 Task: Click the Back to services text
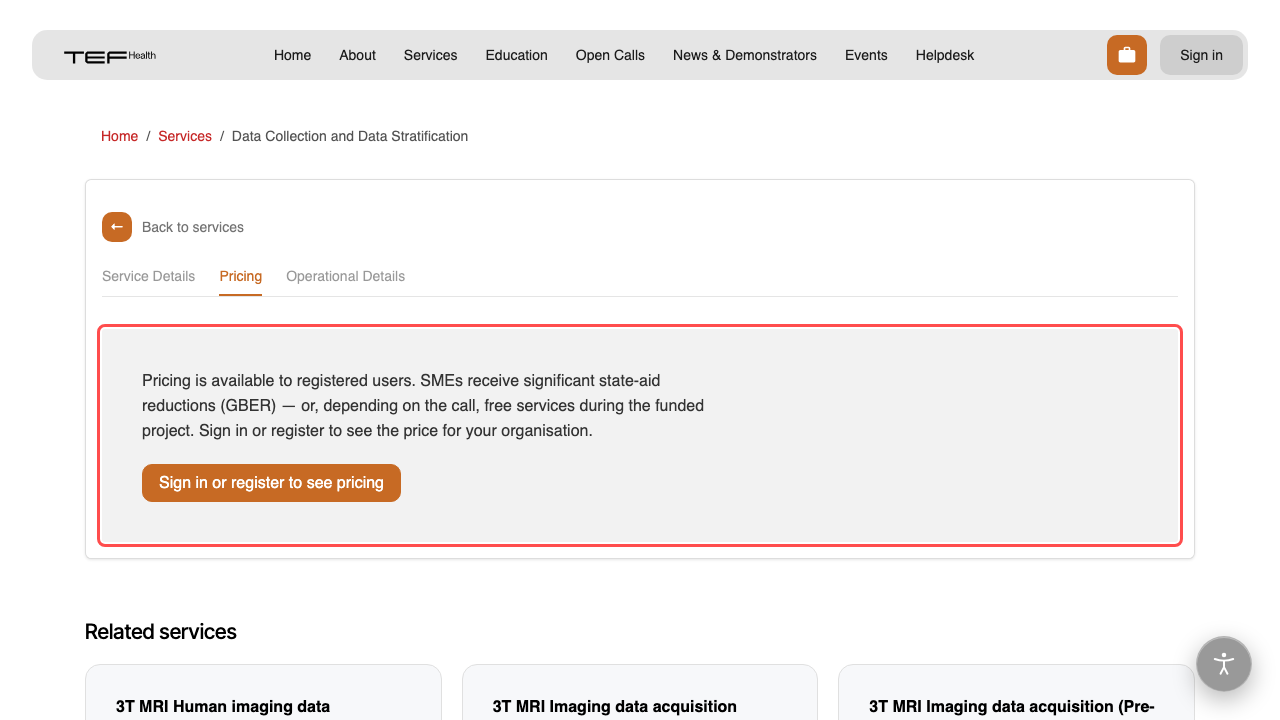tap(193, 227)
